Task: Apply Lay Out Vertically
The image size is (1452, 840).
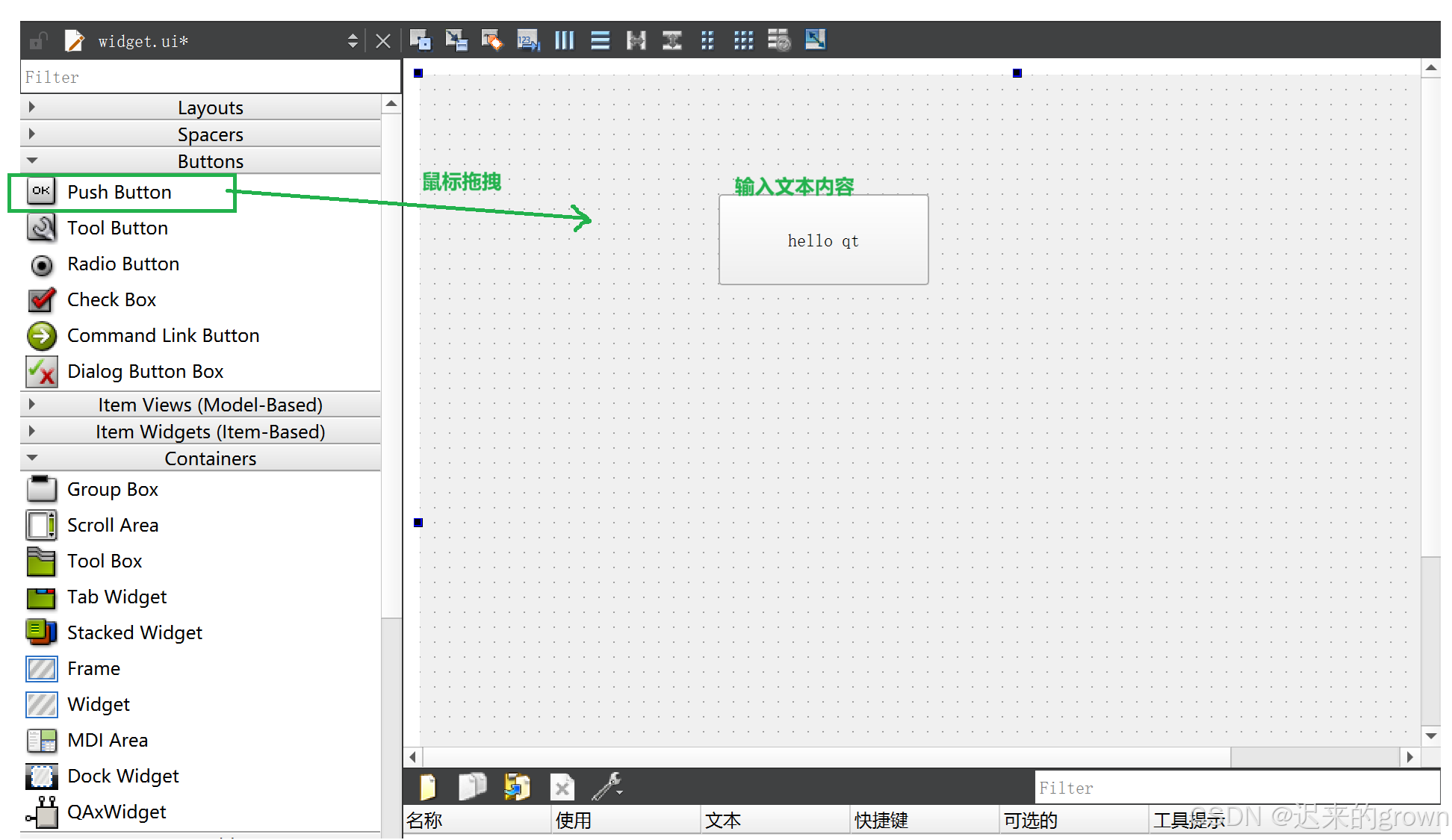Action: pos(601,40)
